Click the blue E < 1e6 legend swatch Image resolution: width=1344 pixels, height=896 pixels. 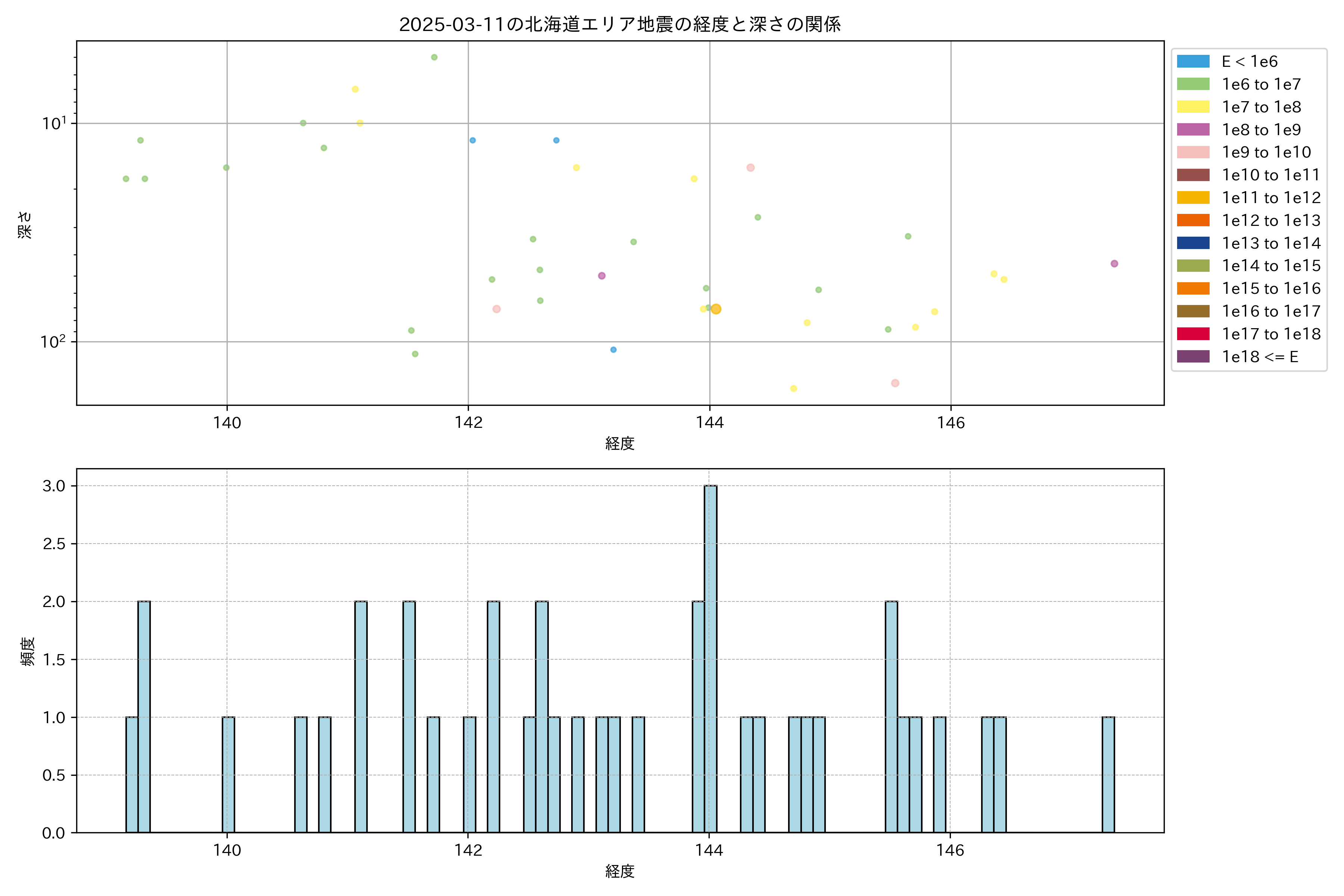click(1192, 61)
